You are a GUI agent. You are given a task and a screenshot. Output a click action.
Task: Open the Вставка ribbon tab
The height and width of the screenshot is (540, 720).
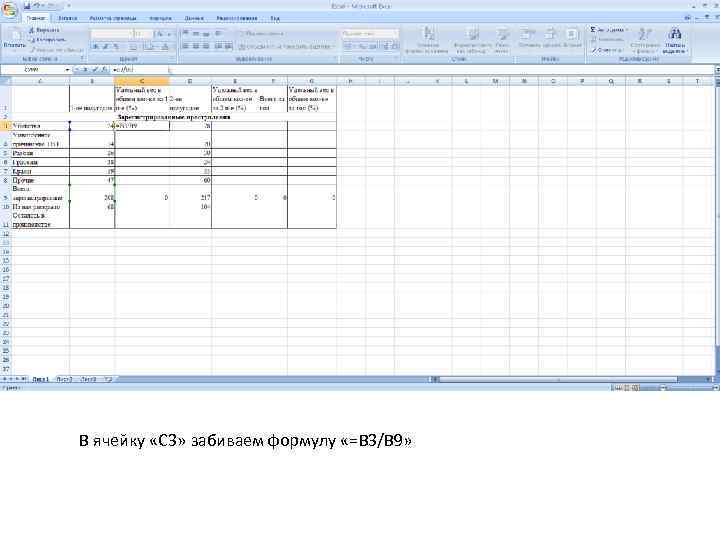[x=68, y=18]
